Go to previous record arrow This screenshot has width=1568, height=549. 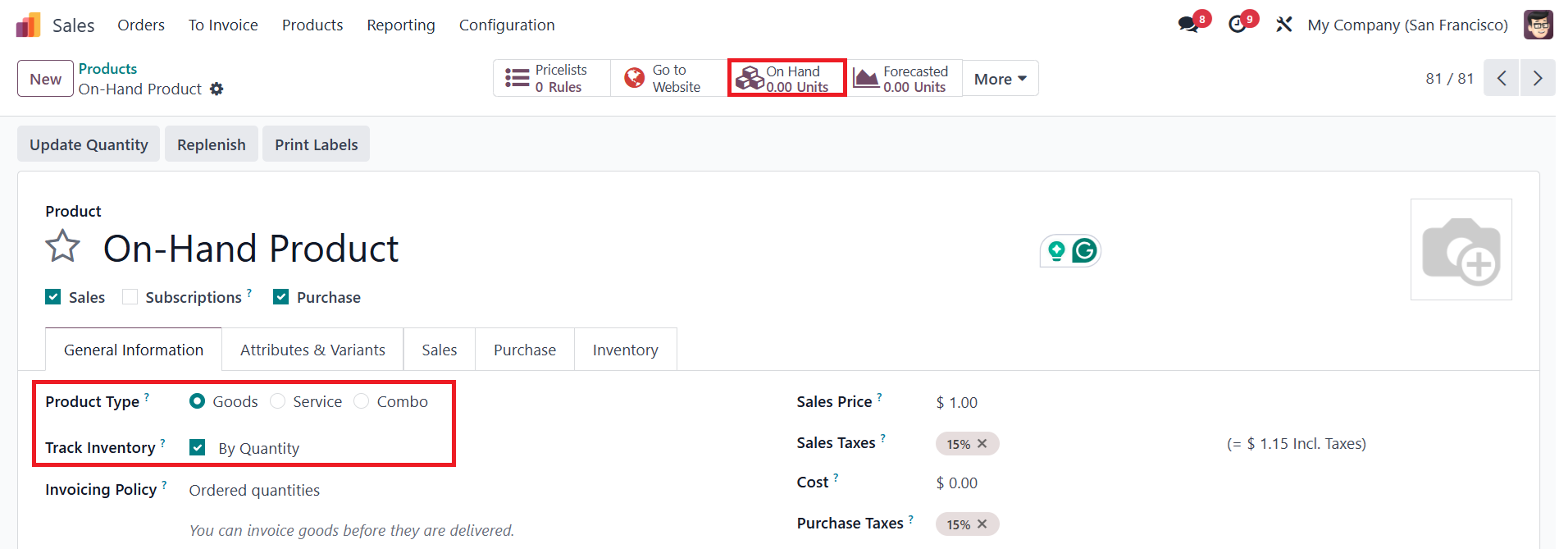pos(1502,78)
